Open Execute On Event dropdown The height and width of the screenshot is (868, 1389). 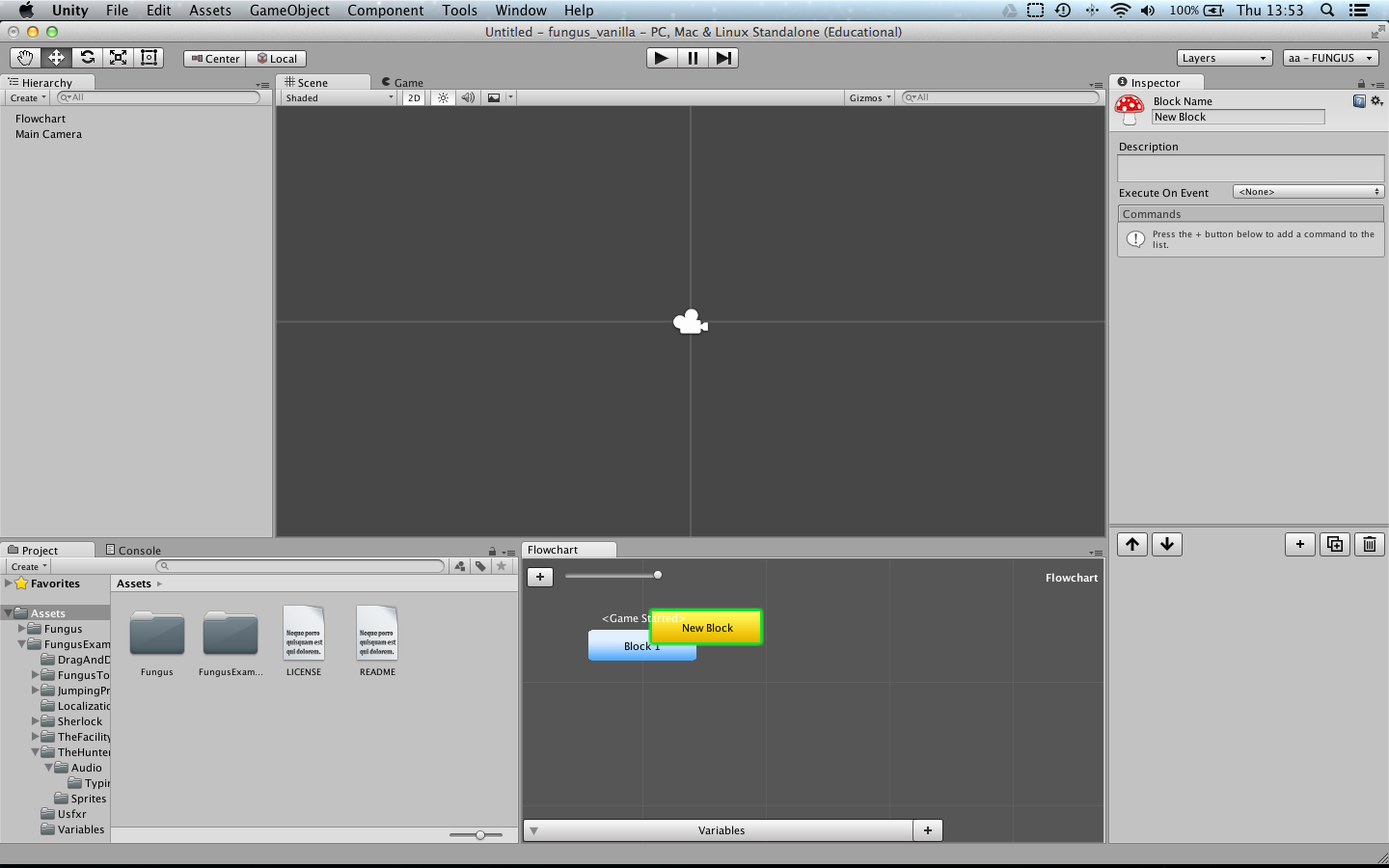point(1309,192)
